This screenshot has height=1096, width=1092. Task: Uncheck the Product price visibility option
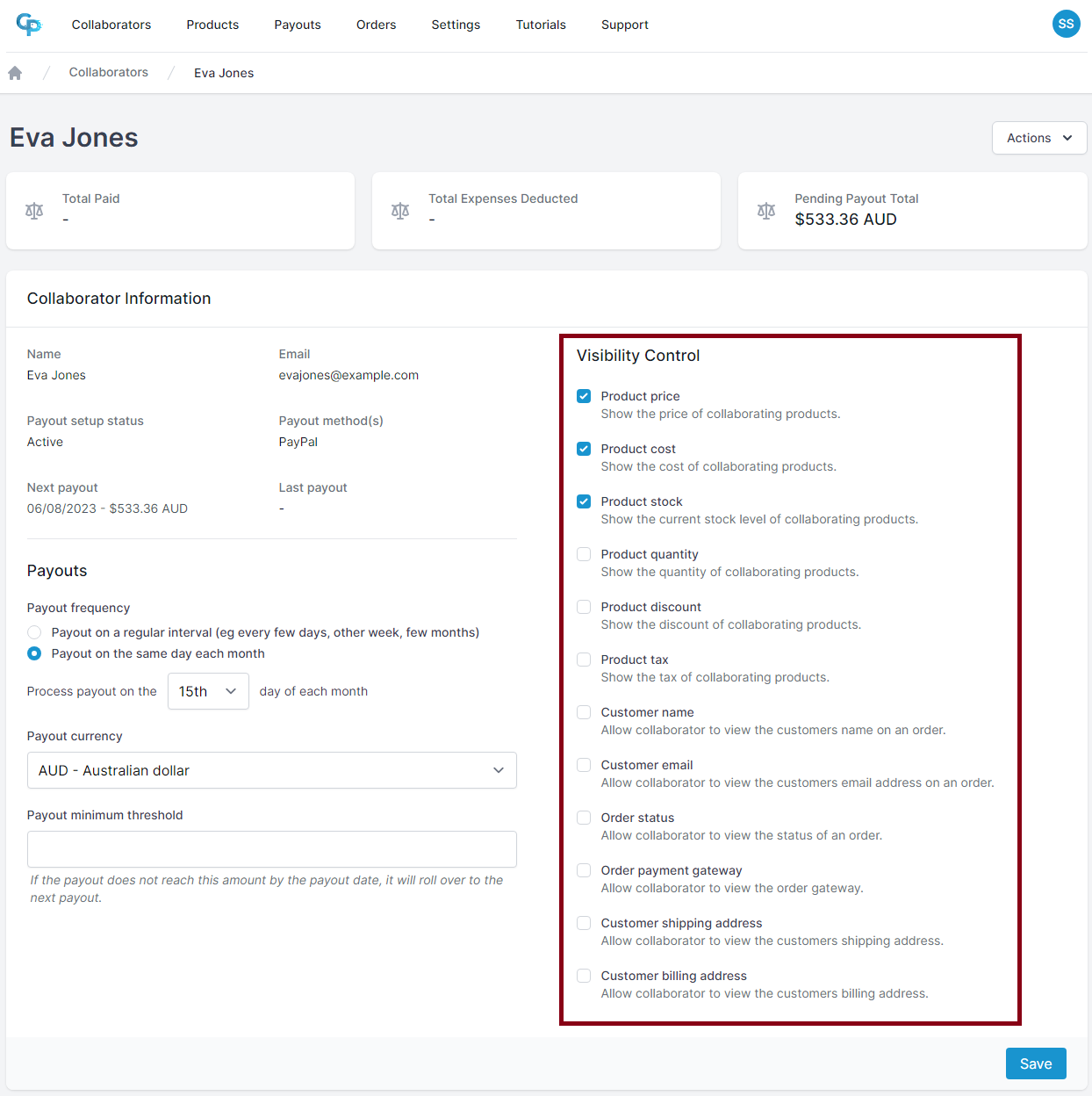pyautogui.click(x=584, y=396)
